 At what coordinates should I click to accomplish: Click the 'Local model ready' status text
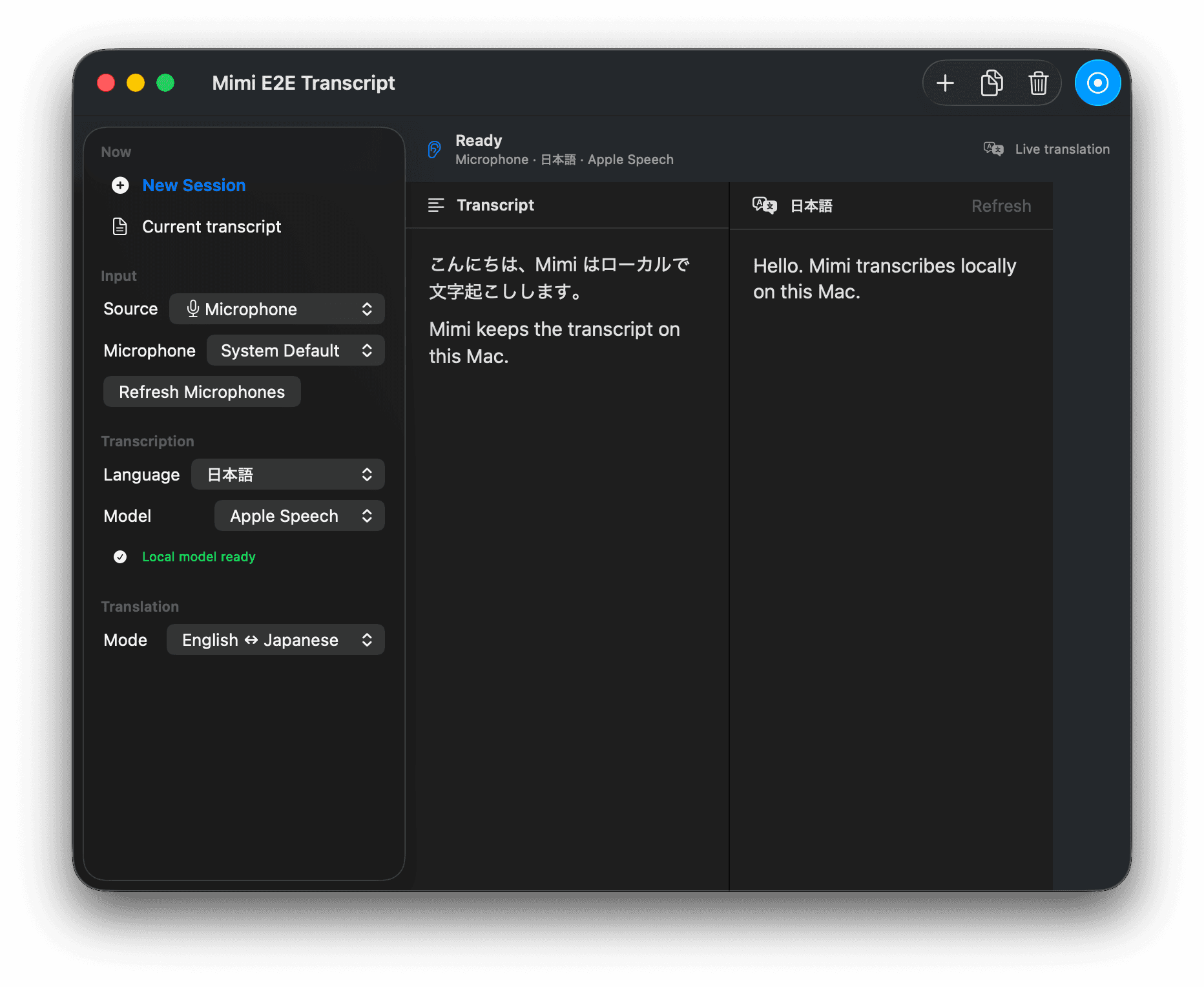pyautogui.click(x=199, y=557)
